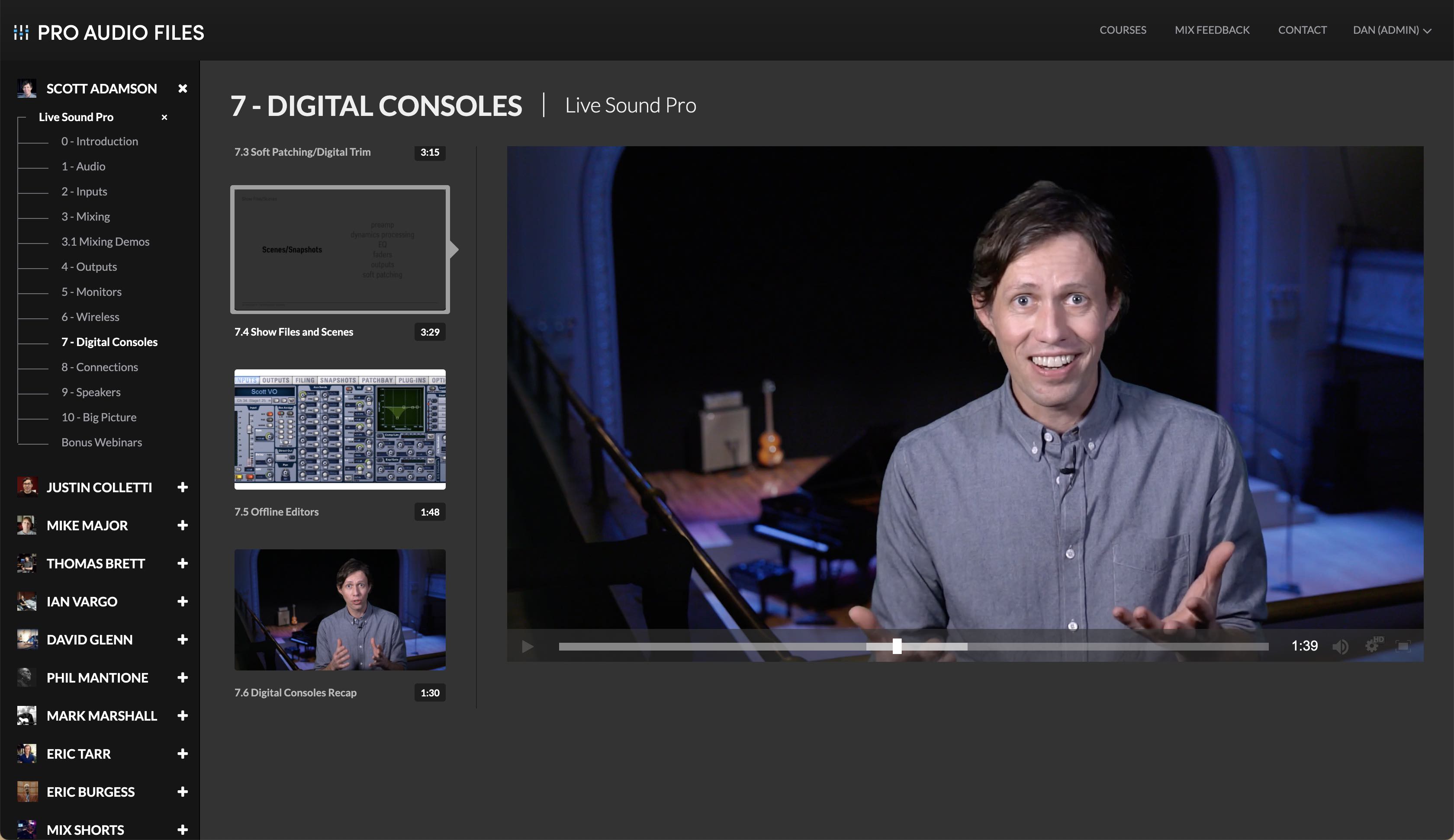
Task: Expand the Mix Shorts section
Action: pyautogui.click(x=183, y=829)
